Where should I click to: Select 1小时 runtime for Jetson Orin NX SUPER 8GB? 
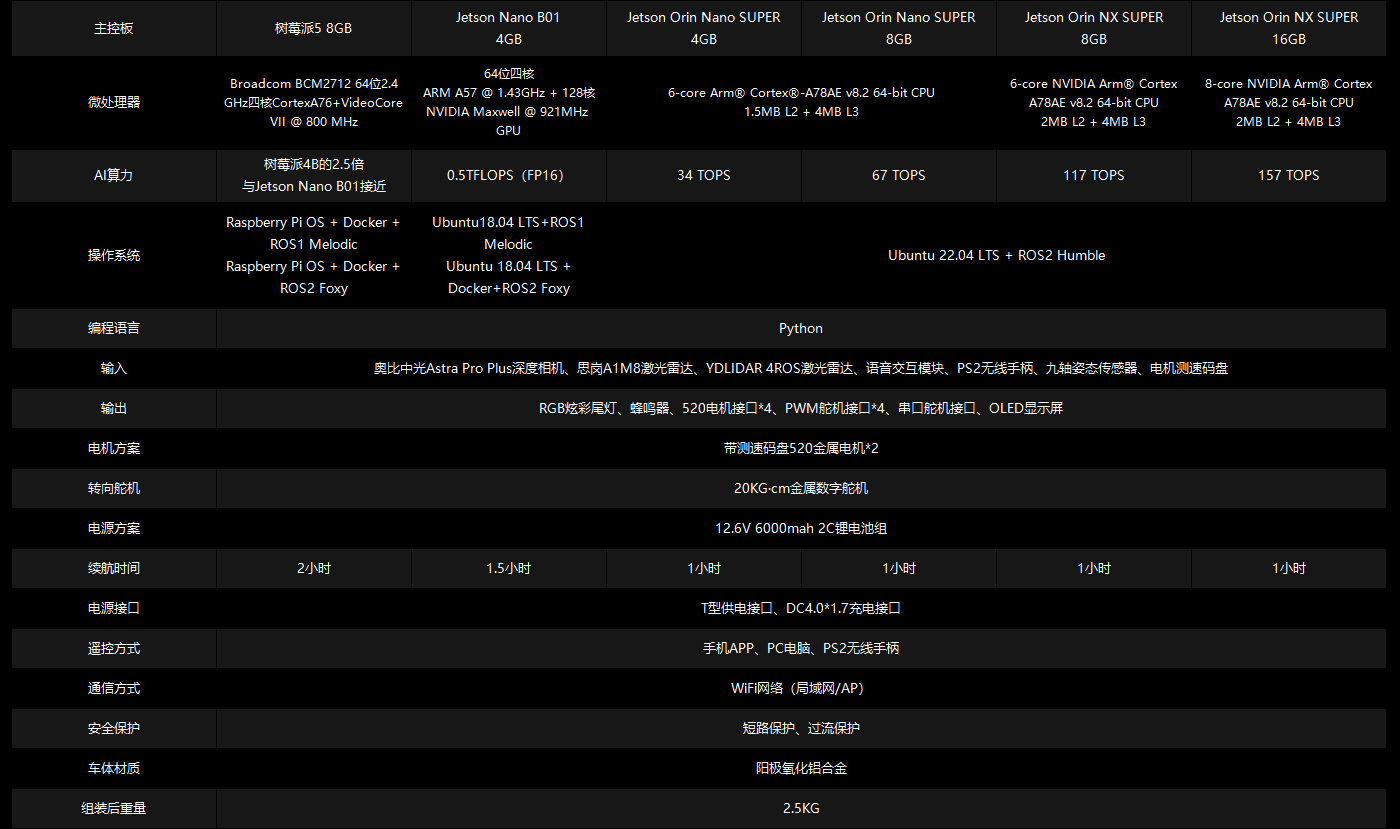pyautogui.click(x=1094, y=568)
